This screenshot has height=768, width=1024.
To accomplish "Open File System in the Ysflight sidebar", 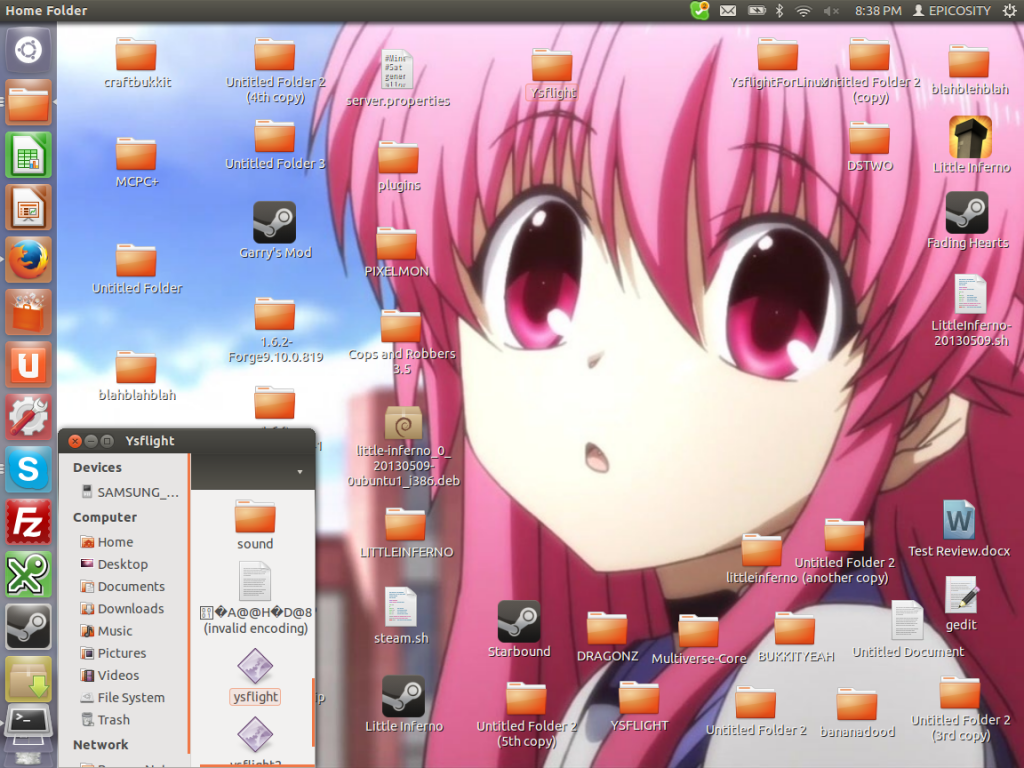I will 123,697.
